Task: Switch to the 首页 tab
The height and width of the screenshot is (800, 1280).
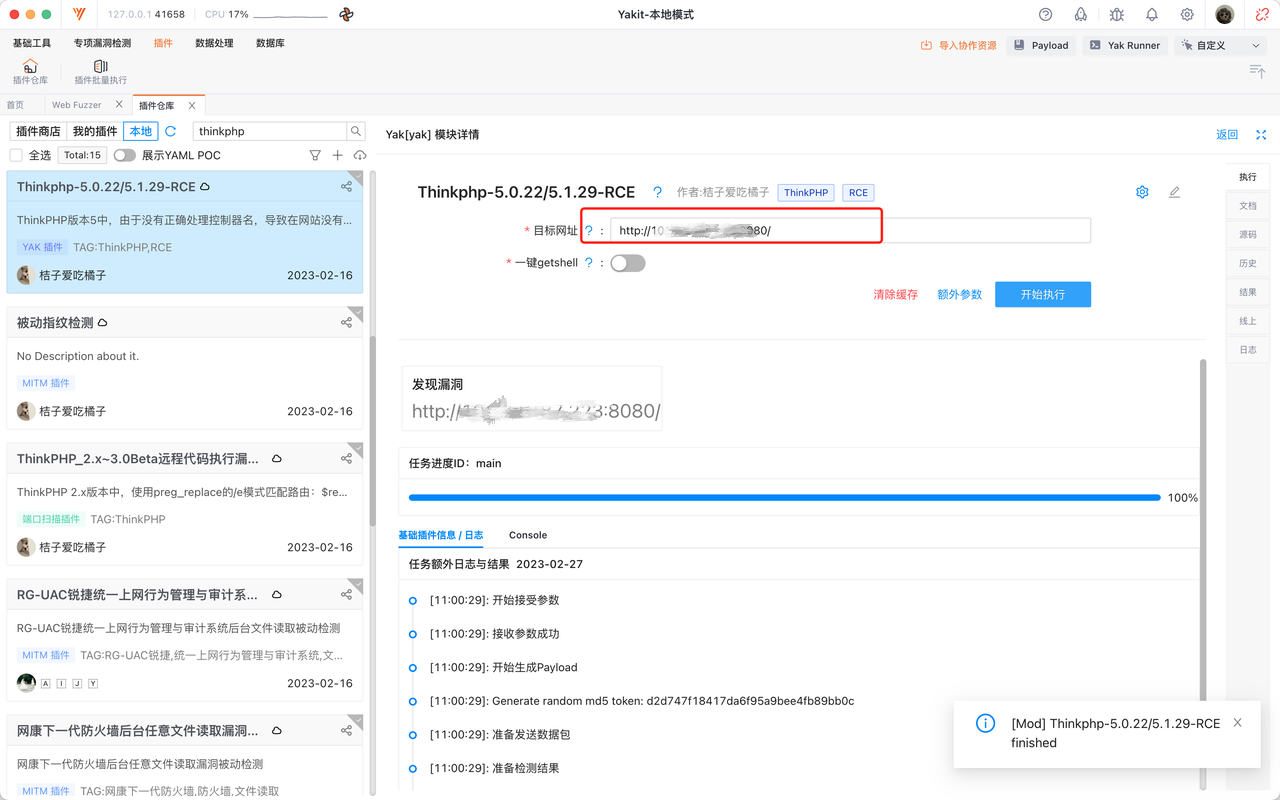Action: click(x=15, y=105)
